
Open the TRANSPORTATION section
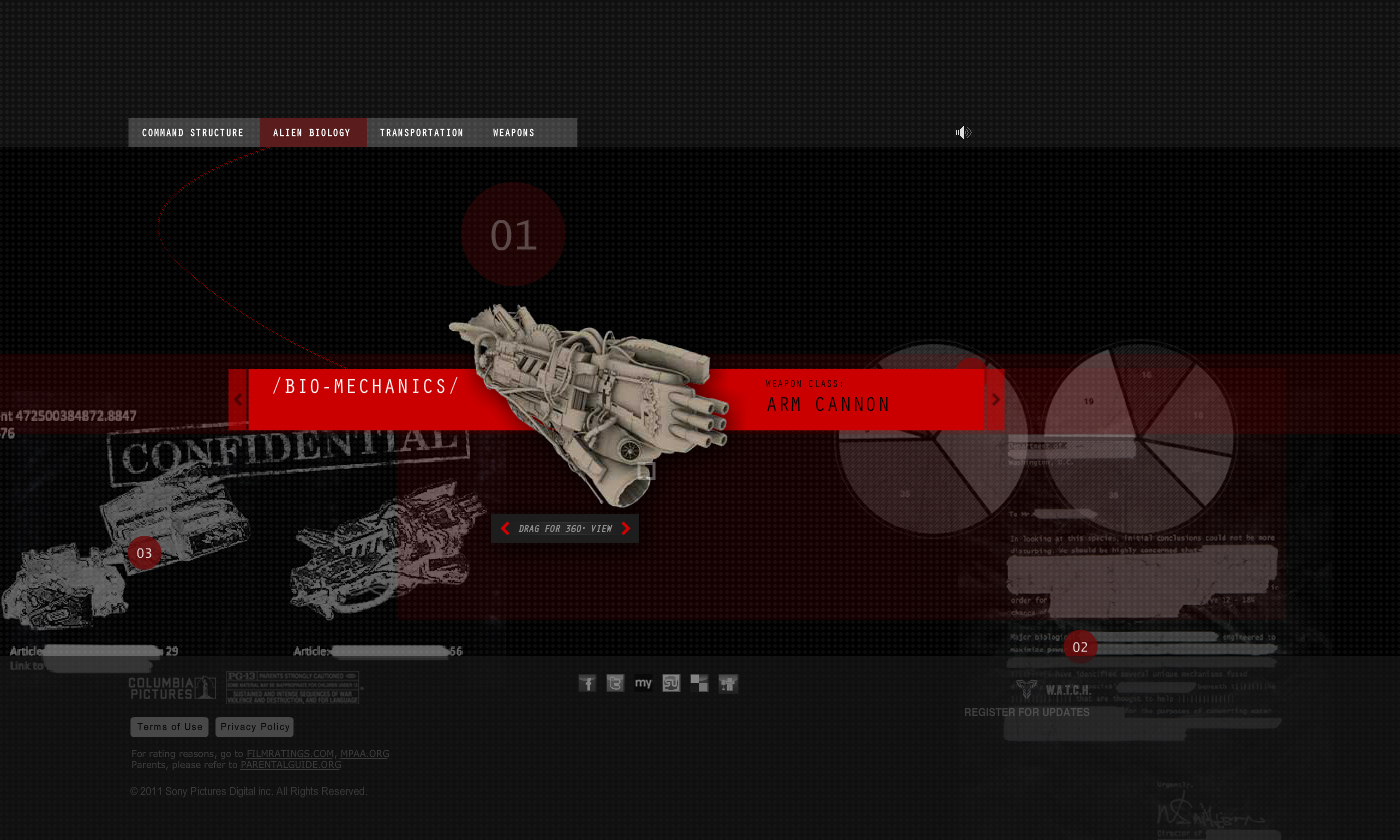click(x=421, y=132)
